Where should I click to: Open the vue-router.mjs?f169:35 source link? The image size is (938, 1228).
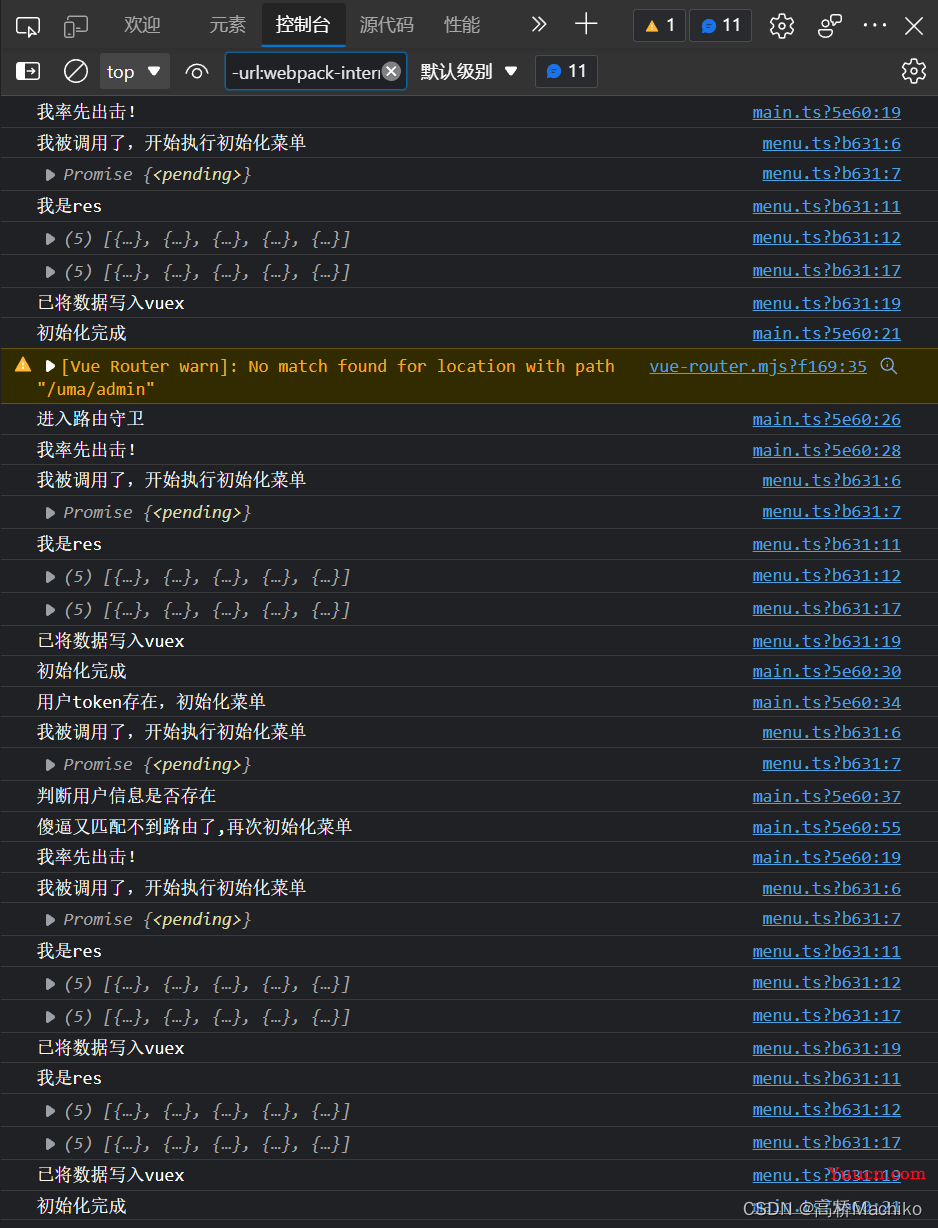[x=758, y=366]
